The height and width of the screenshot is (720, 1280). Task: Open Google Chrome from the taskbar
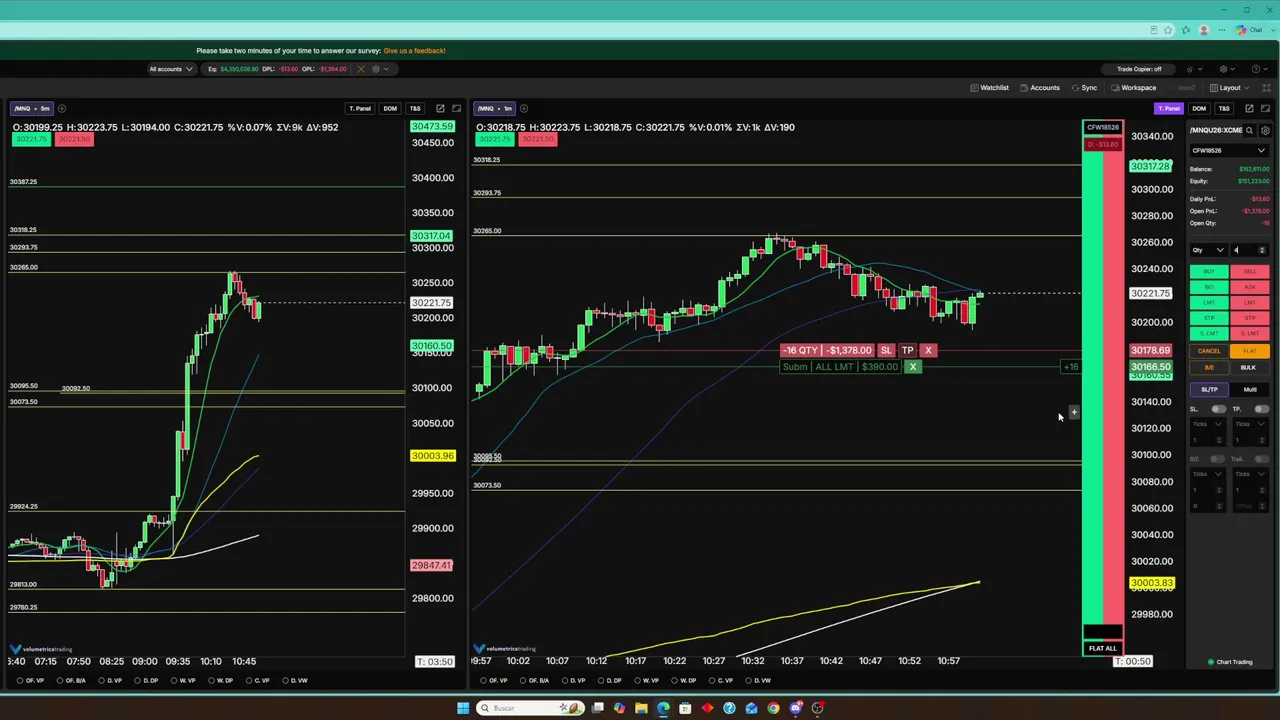pyautogui.click(x=774, y=708)
